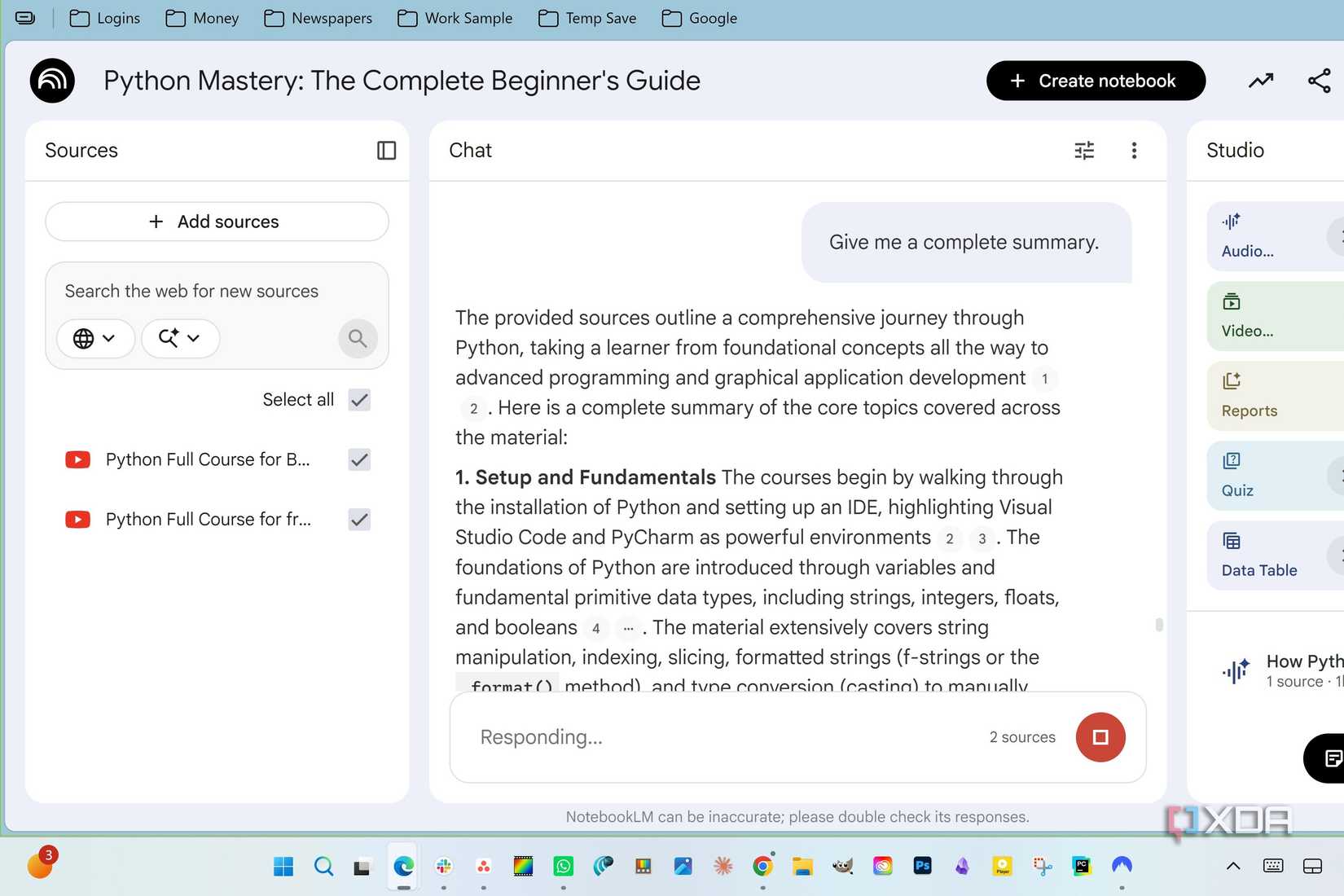This screenshot has width=1344, height=896.
Task: Generate a Video overview in Studio
Action: [x=1275, y=316]
